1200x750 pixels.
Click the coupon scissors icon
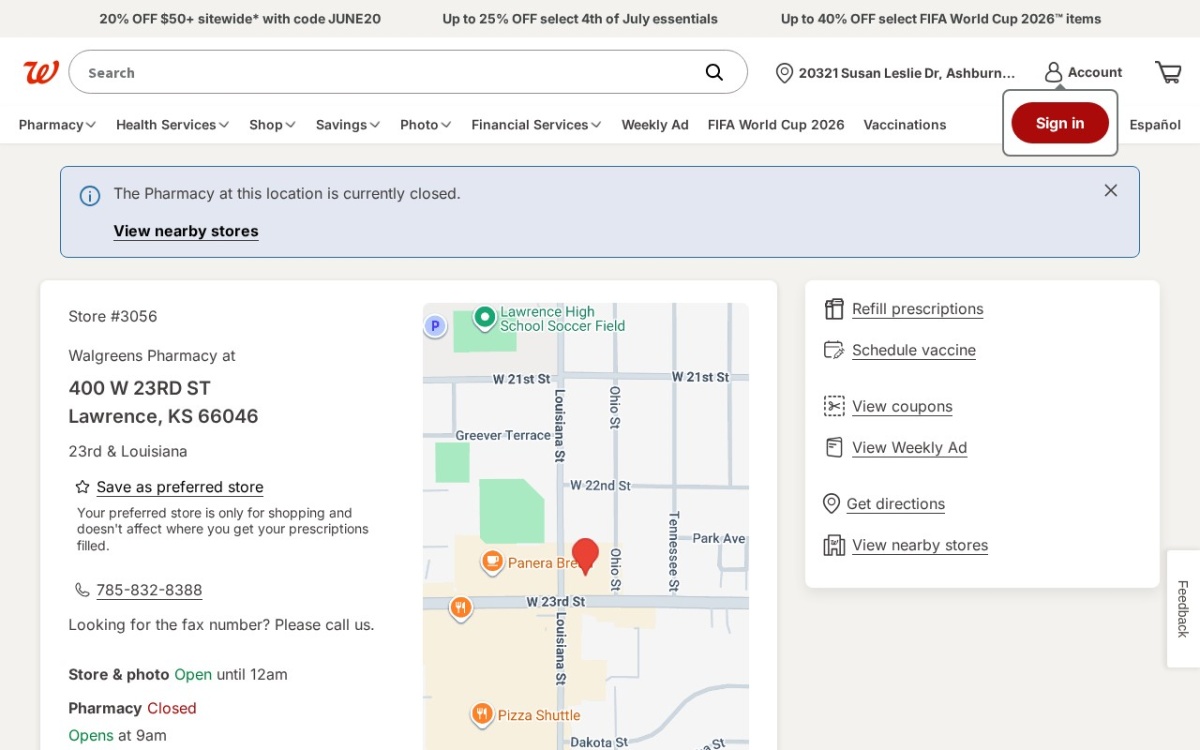(x=834, y=406)
